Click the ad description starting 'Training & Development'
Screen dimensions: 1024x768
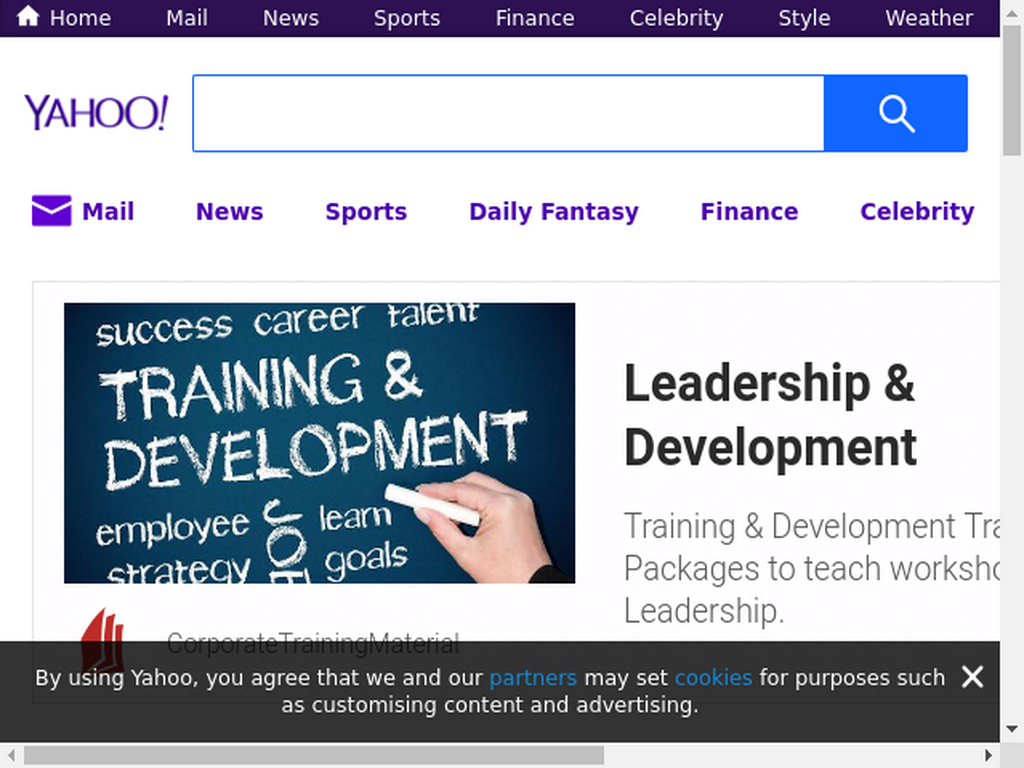[811, 568]
